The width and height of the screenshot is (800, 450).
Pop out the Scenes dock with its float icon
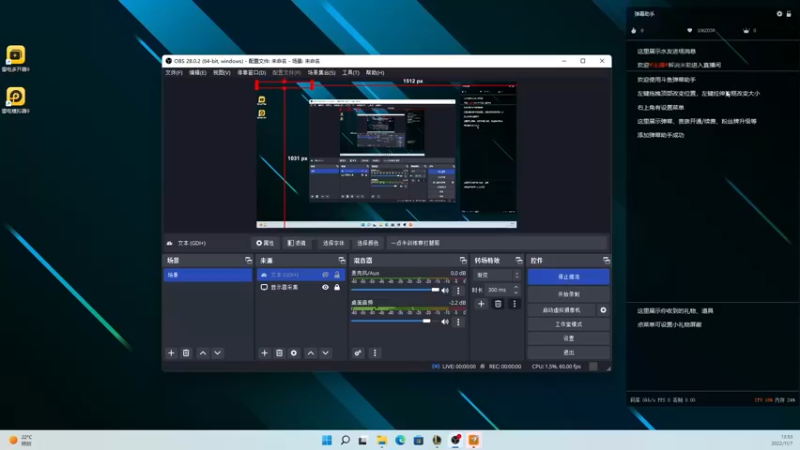coord(248,261)
